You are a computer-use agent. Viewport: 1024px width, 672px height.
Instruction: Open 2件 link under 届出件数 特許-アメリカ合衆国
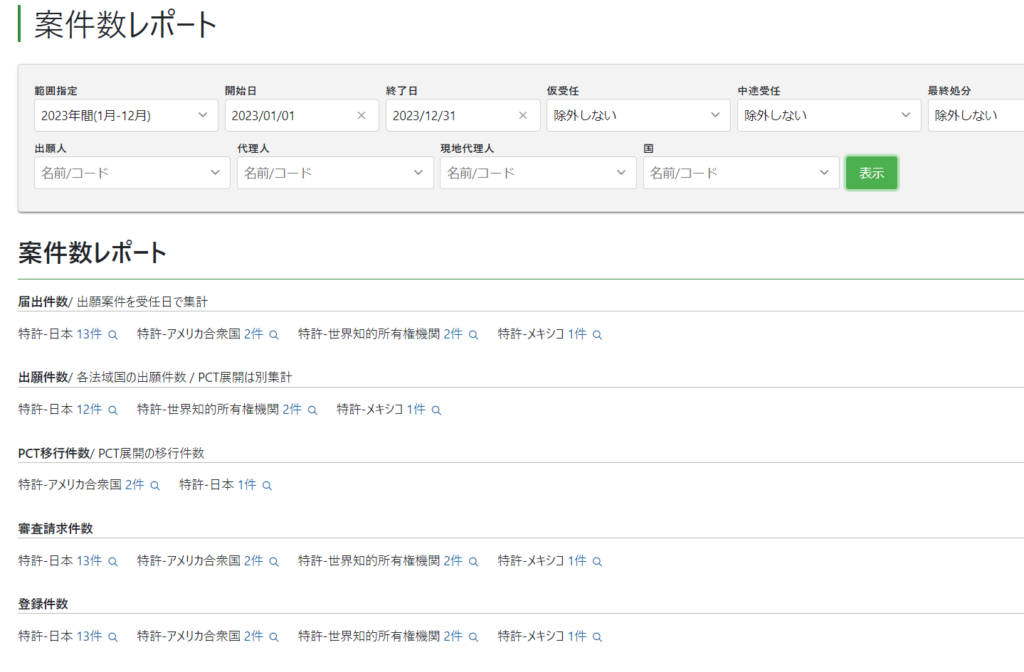point(253,334)
